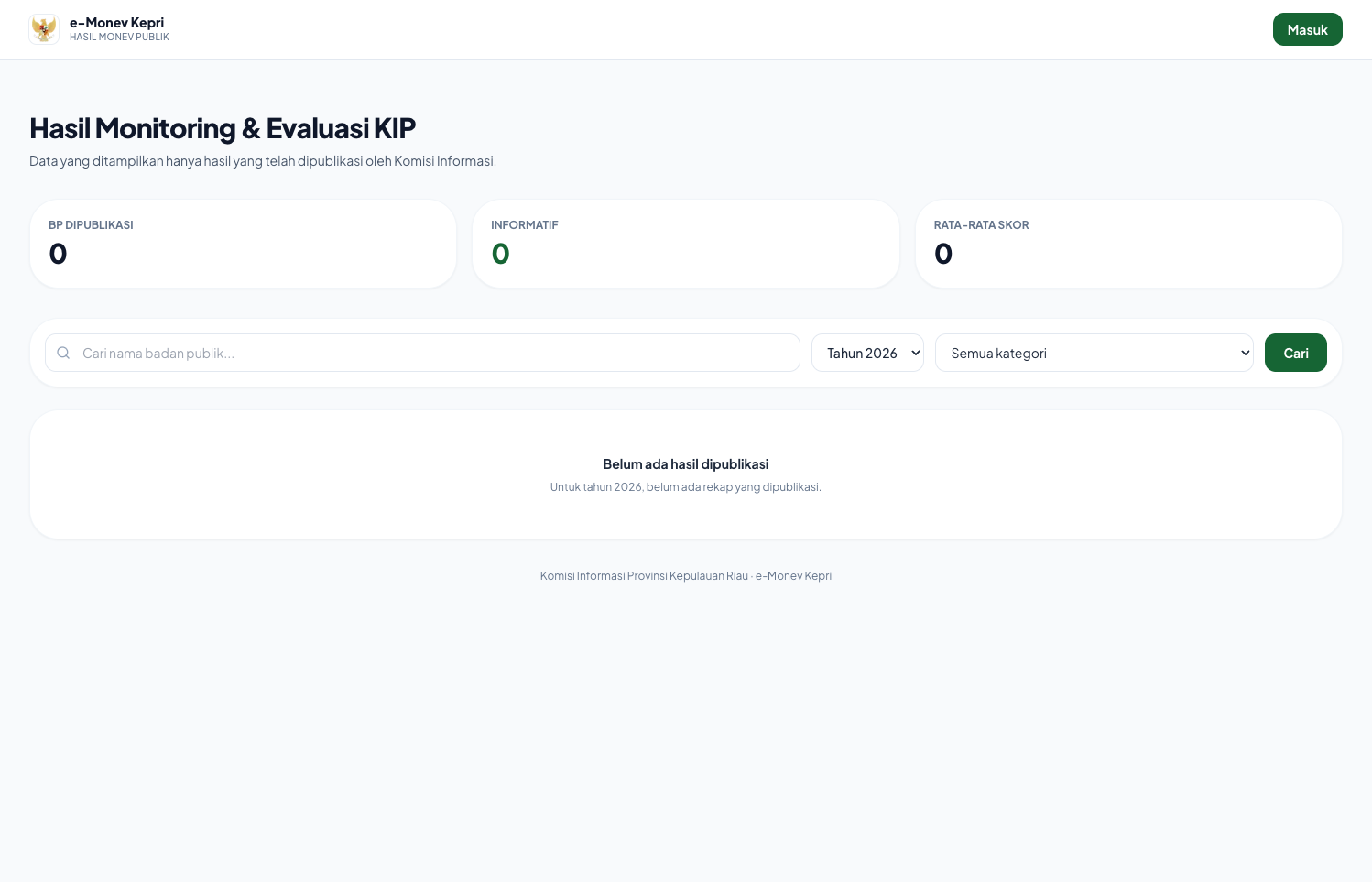
Task: Open the Tahun 2026 year dropdown
Action: [867, 353]
